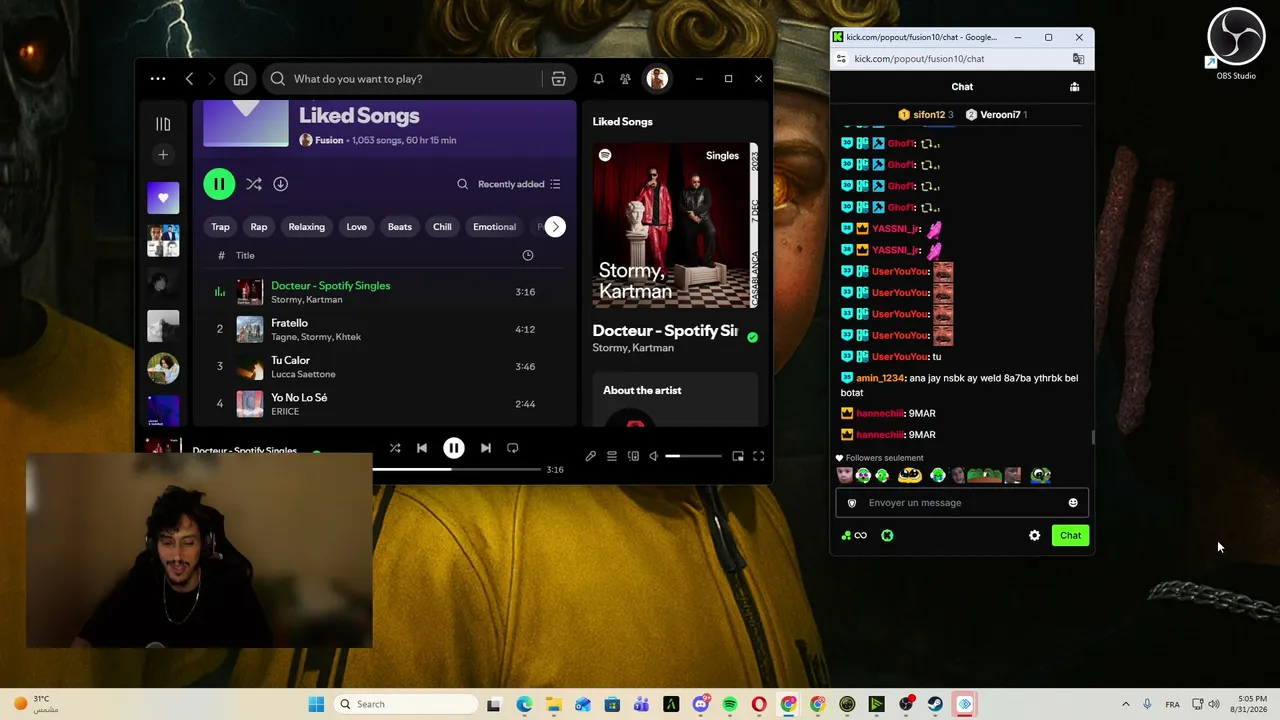The height and width of the screenshot is (720, 1280).
Task: Filter Liked Songs by Chill
Action: (442, 227)
